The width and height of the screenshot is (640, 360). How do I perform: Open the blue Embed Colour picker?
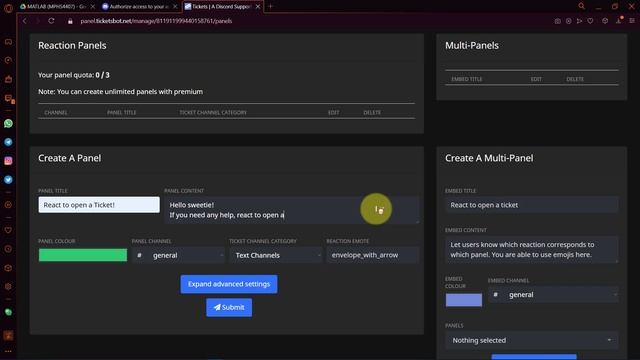pos(464,300)
